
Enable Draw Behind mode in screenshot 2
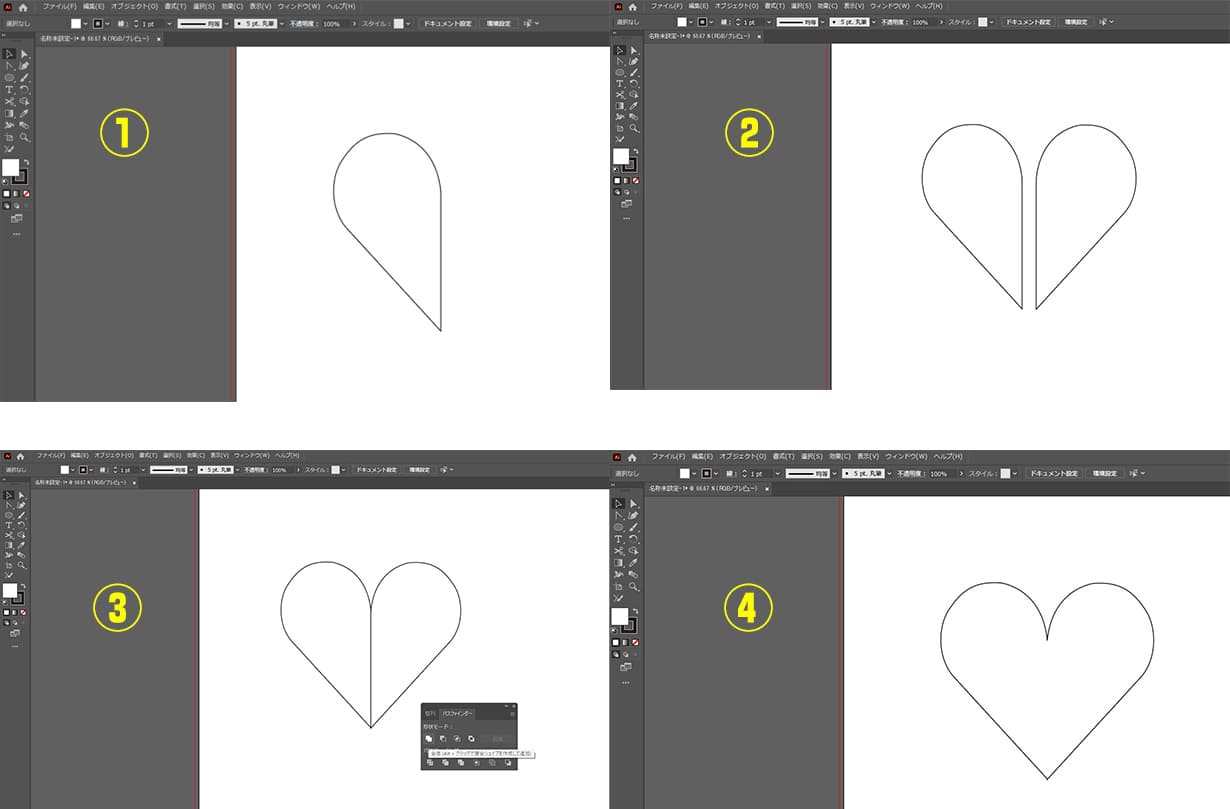coord(627,190)
